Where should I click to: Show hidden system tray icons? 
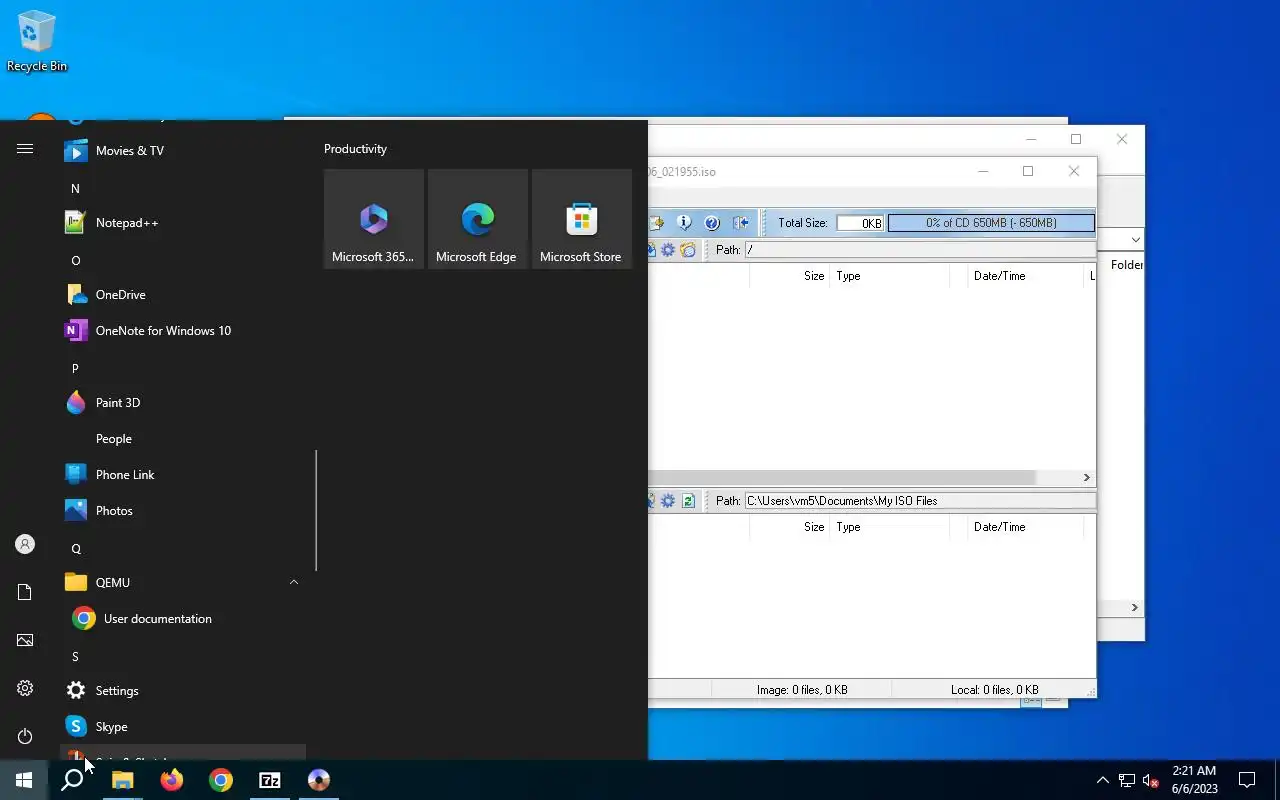coord(1102,780)
